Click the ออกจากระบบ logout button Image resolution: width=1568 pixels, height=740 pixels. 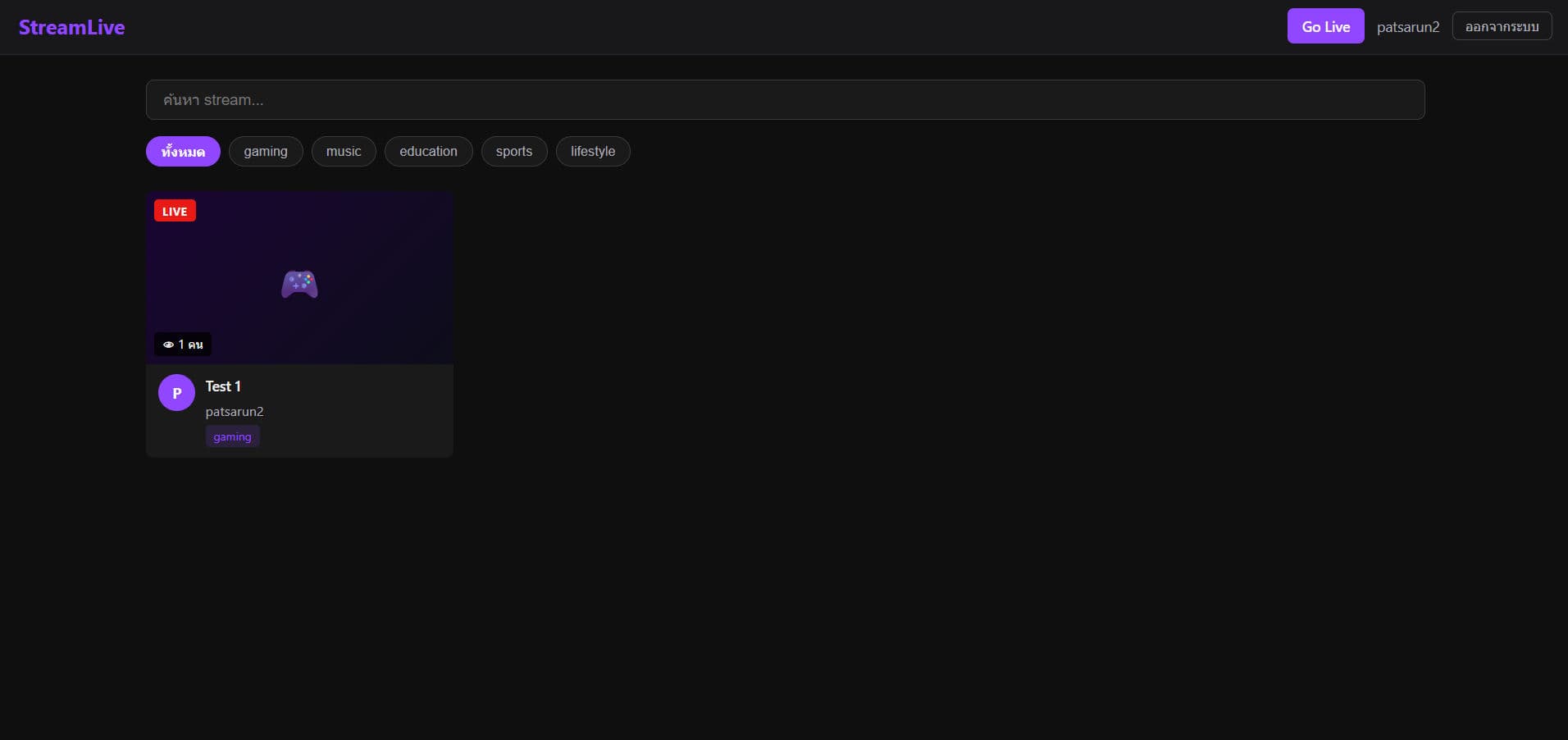[1502, 26]
